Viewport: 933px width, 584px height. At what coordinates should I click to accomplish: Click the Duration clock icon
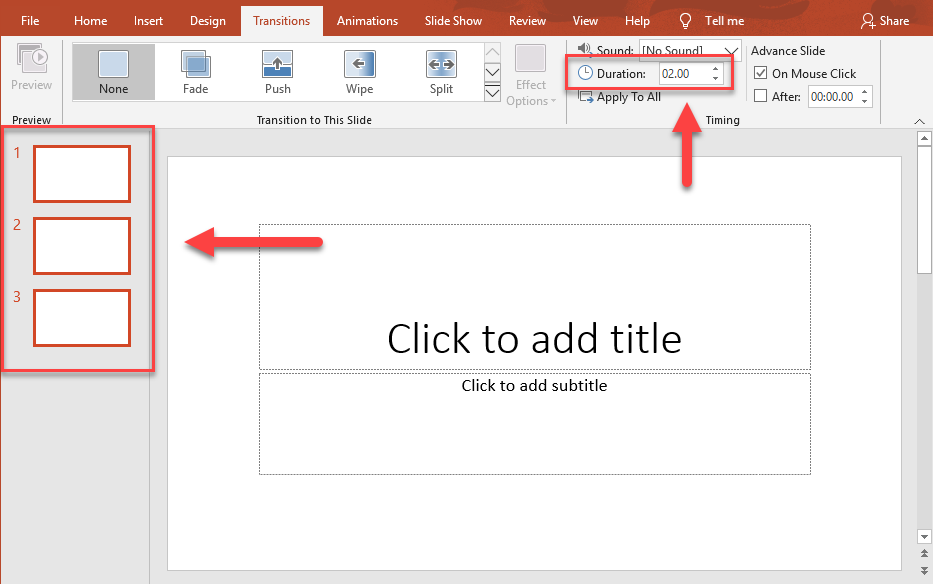click(586, 73)
